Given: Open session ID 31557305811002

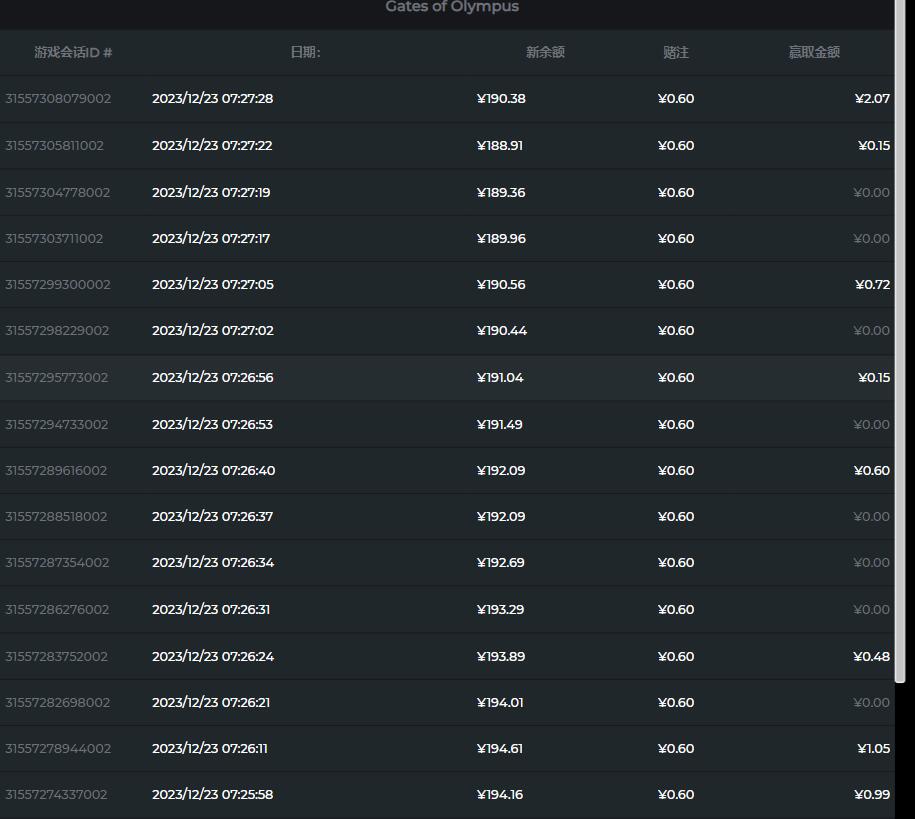Looking at the screenshot, I should click(x=54, y=145).
